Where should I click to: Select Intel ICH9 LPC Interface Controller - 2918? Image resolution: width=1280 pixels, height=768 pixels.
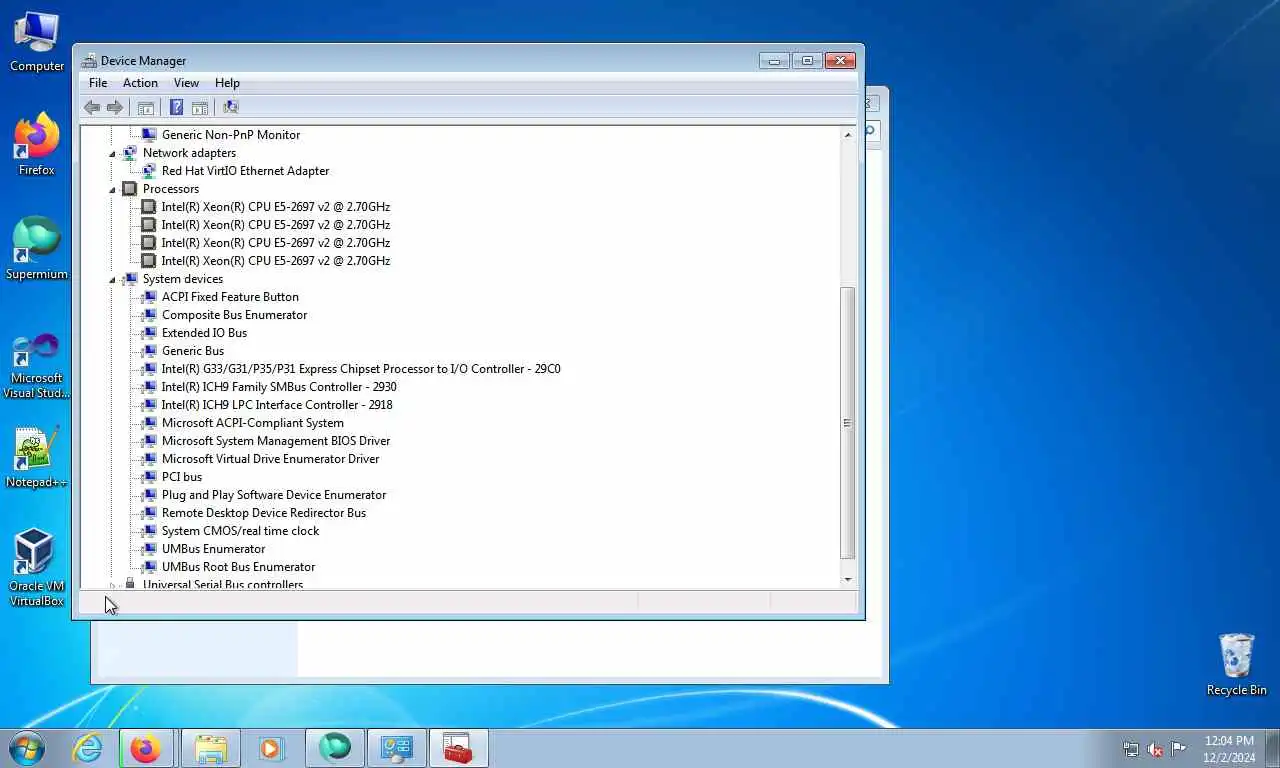tap(277, 405)
